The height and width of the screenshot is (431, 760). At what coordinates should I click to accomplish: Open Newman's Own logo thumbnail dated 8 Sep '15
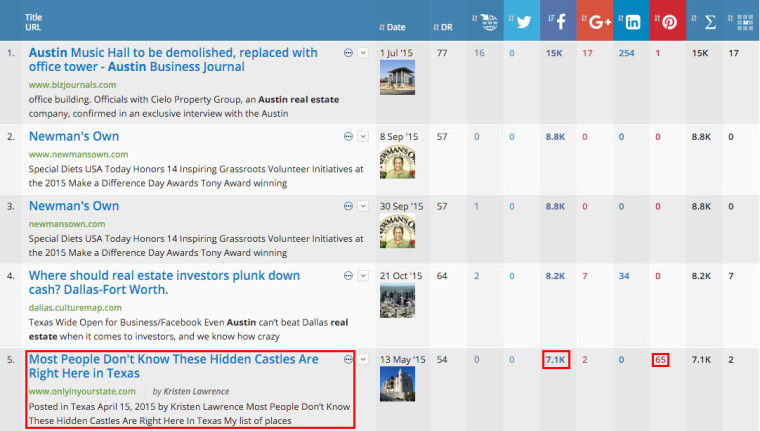[397, 161]
